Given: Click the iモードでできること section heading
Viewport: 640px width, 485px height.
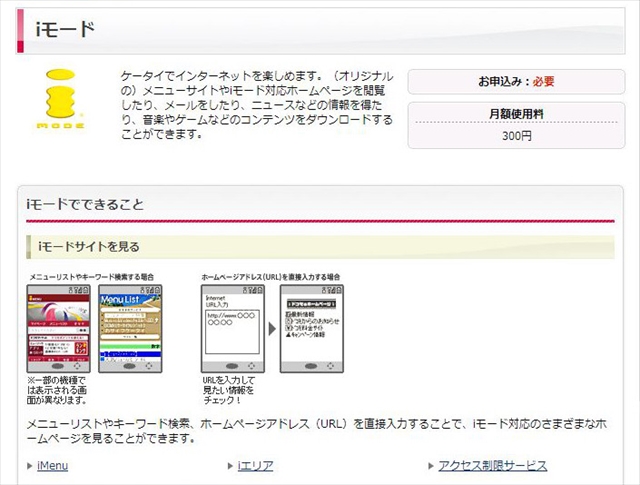Looking at the screenshot, I should click(x=85, y=204).
